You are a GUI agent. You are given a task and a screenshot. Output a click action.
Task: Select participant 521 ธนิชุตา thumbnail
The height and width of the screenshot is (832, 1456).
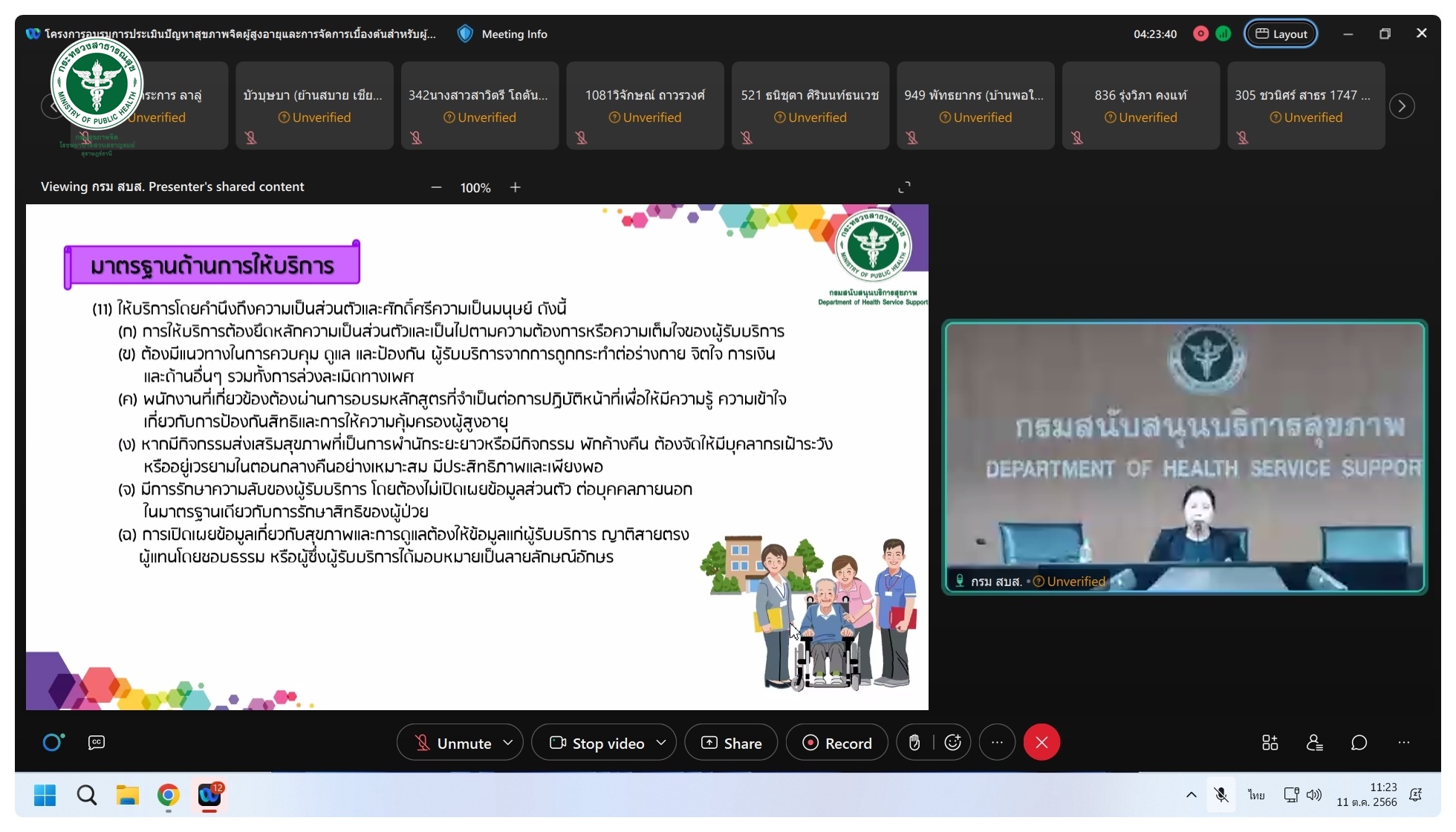coord(810,105)
